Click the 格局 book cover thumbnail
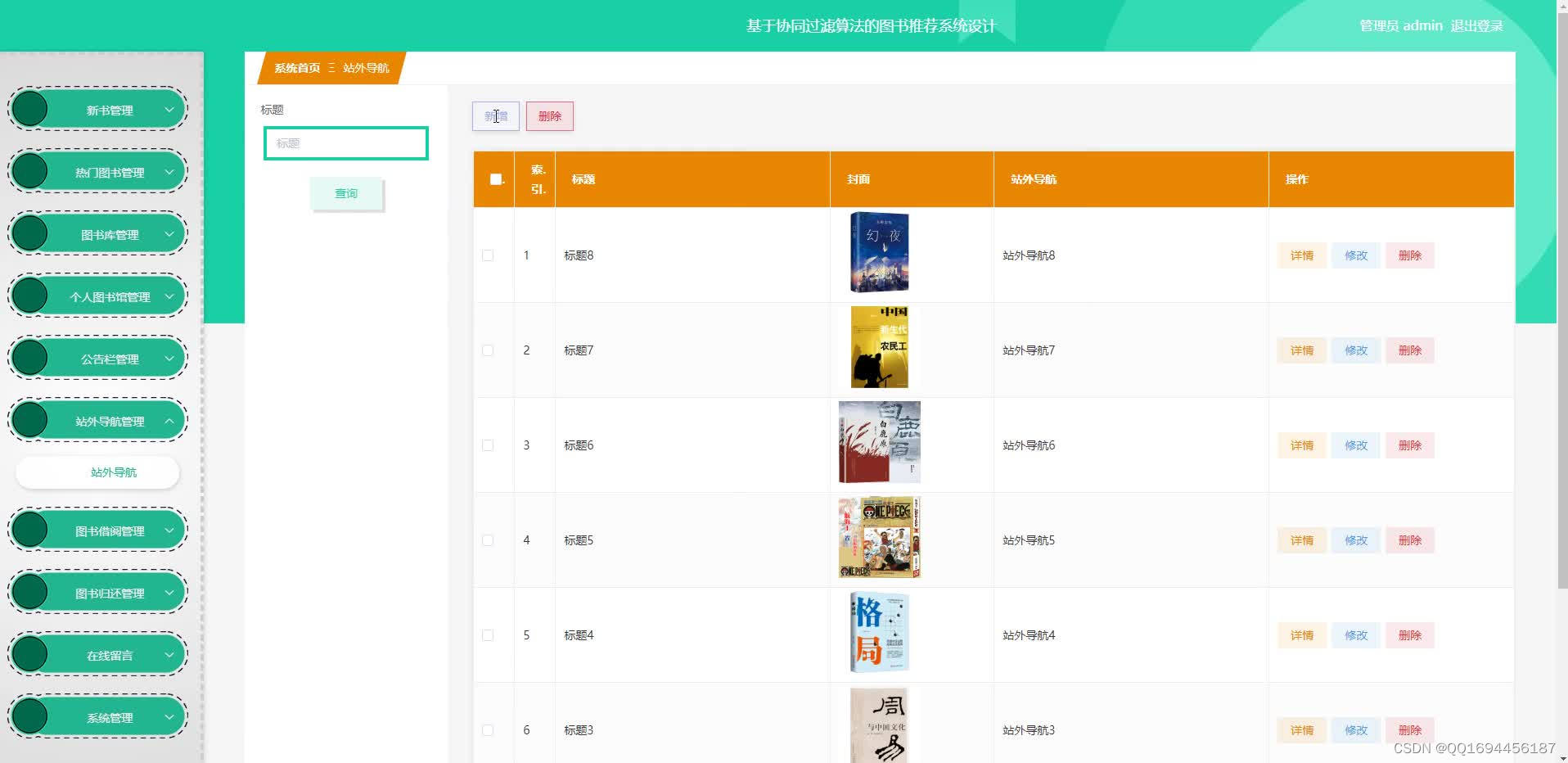 pyautogui.click(x=880, y=632)
